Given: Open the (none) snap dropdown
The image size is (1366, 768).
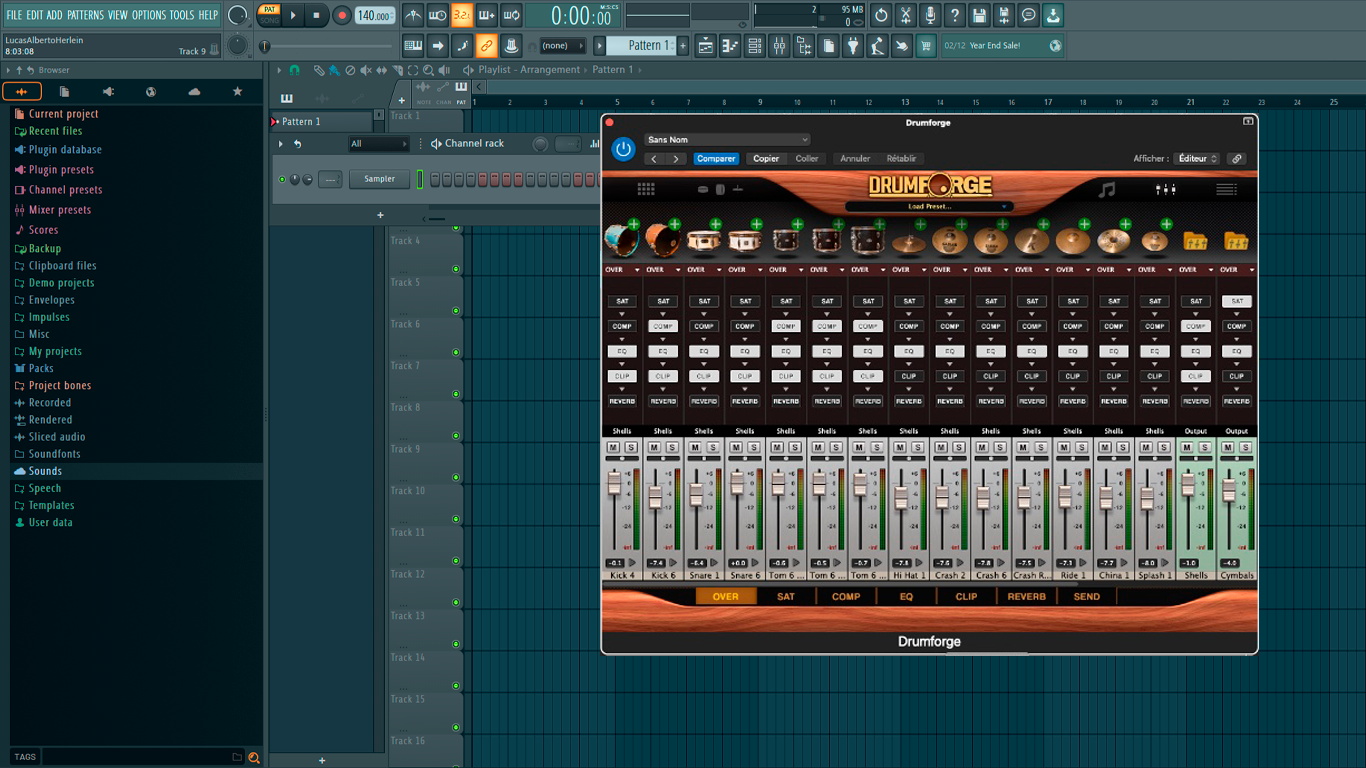Looking at the screenshot, I should (563, 46).
